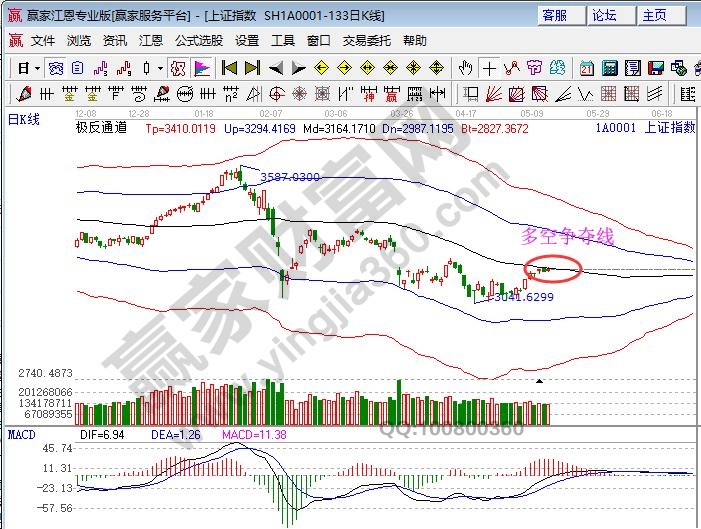Viewport: 701px width, 529px height.
Task: Open the candlestick style dropdown arrow
Action: point(160,68)
